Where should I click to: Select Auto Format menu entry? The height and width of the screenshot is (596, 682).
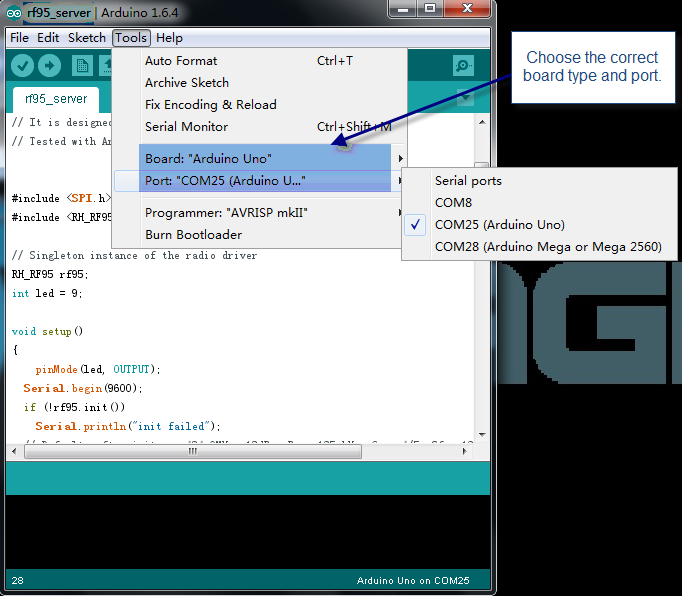coord(259,61)
